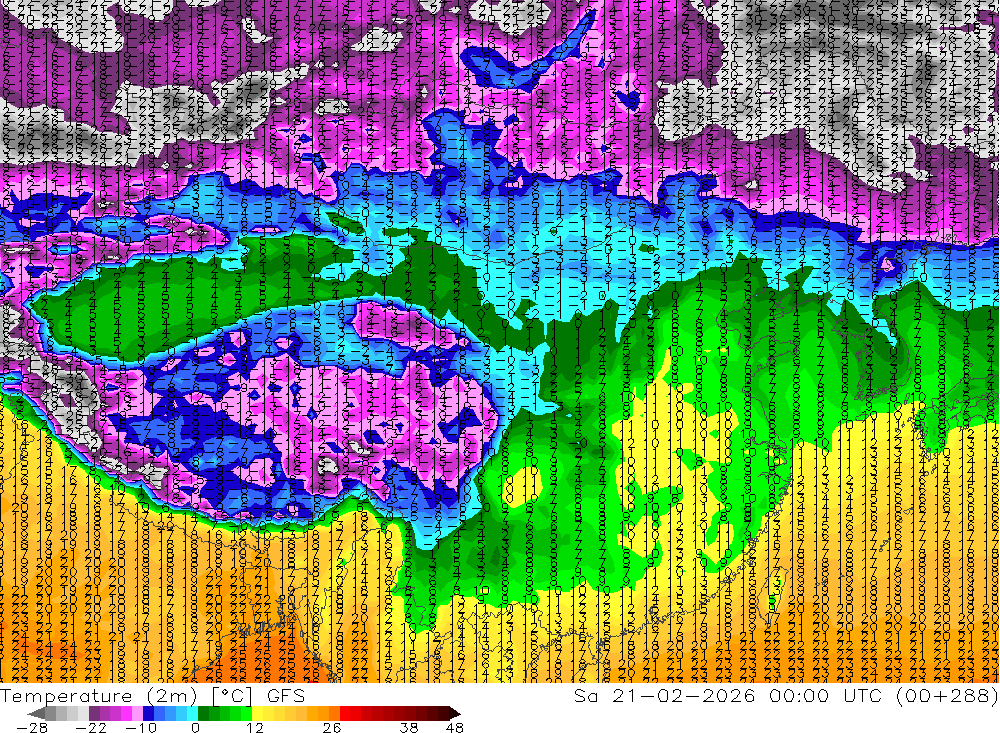
Task: Click the "Temperature (2m)" title text
Action: (x=99, y=696)
